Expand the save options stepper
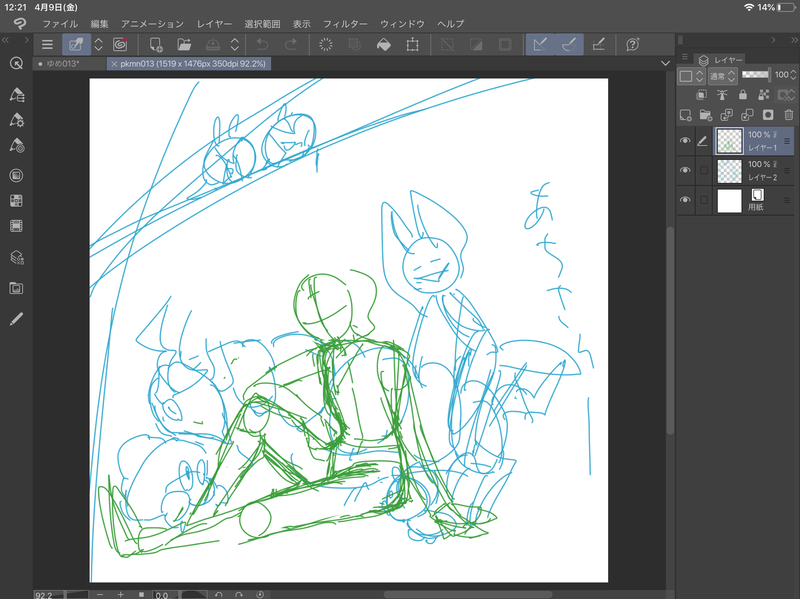The image size is (800, 599). point(235,45)
